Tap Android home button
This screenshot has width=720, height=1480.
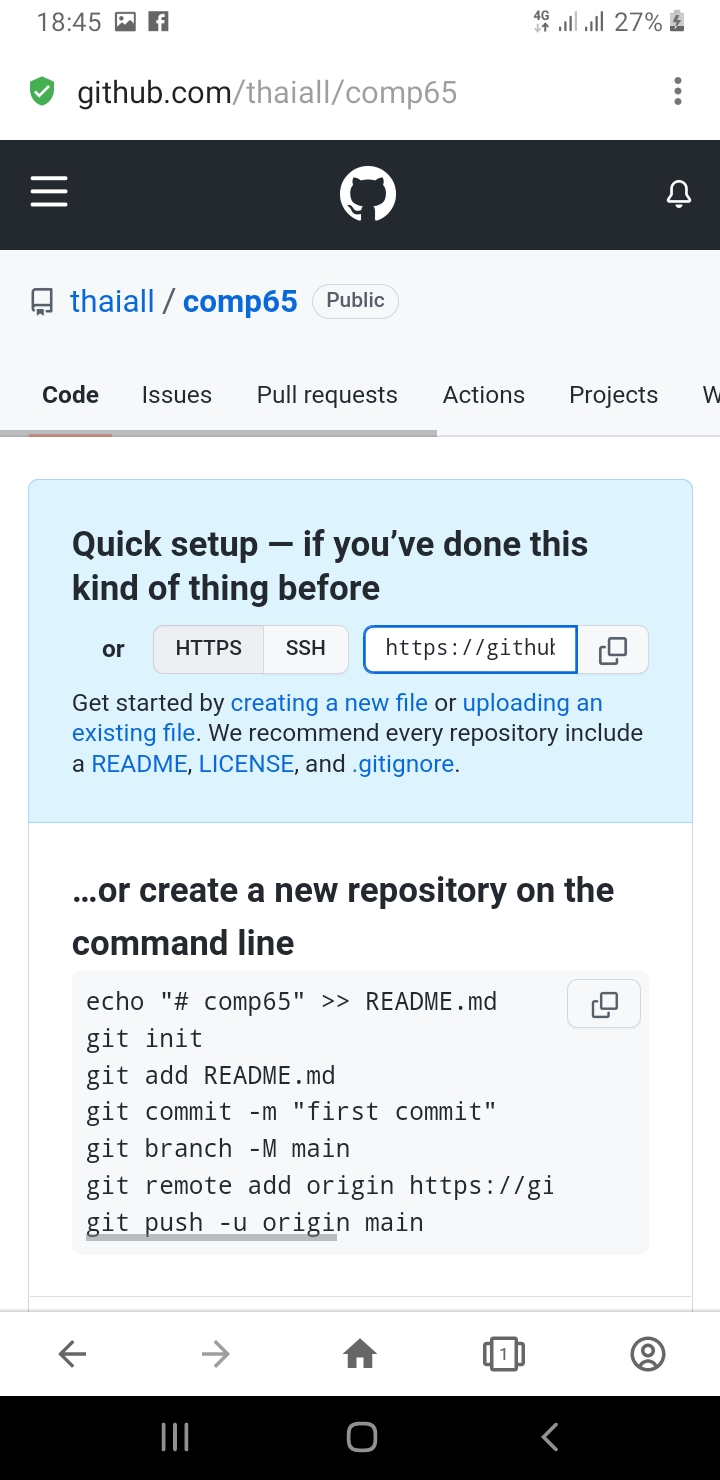point(361,1438)
